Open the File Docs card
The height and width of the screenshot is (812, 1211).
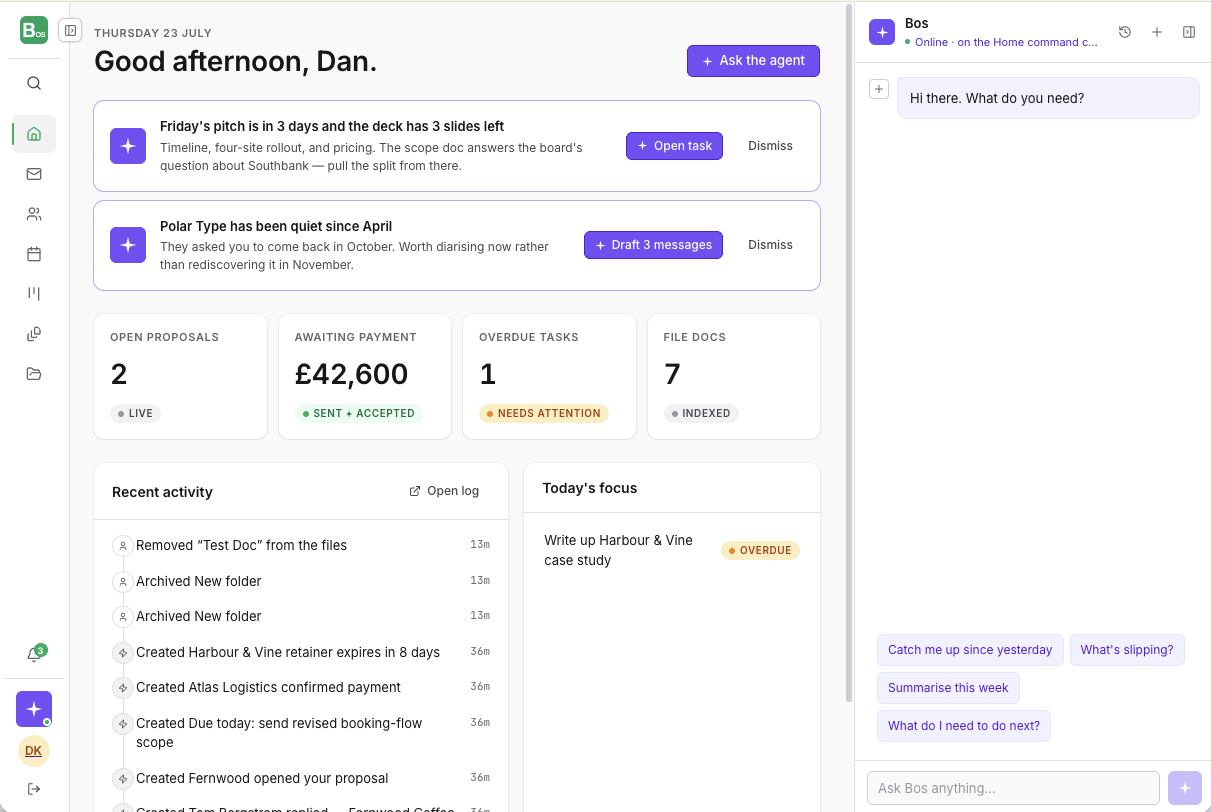(x=734, y=377)
